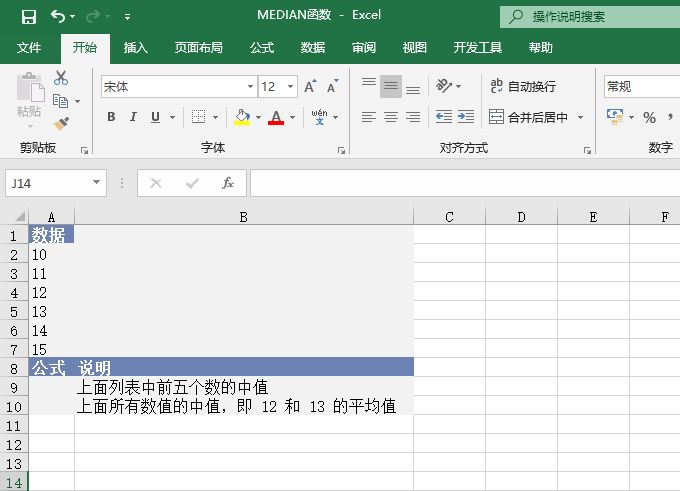Toggle Bold formatting

pyautogui.click(x=110, y=118)
